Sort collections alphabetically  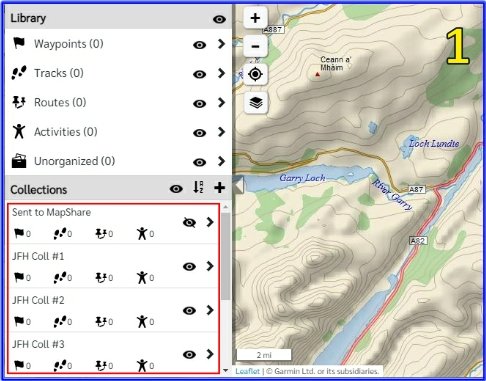198,187
